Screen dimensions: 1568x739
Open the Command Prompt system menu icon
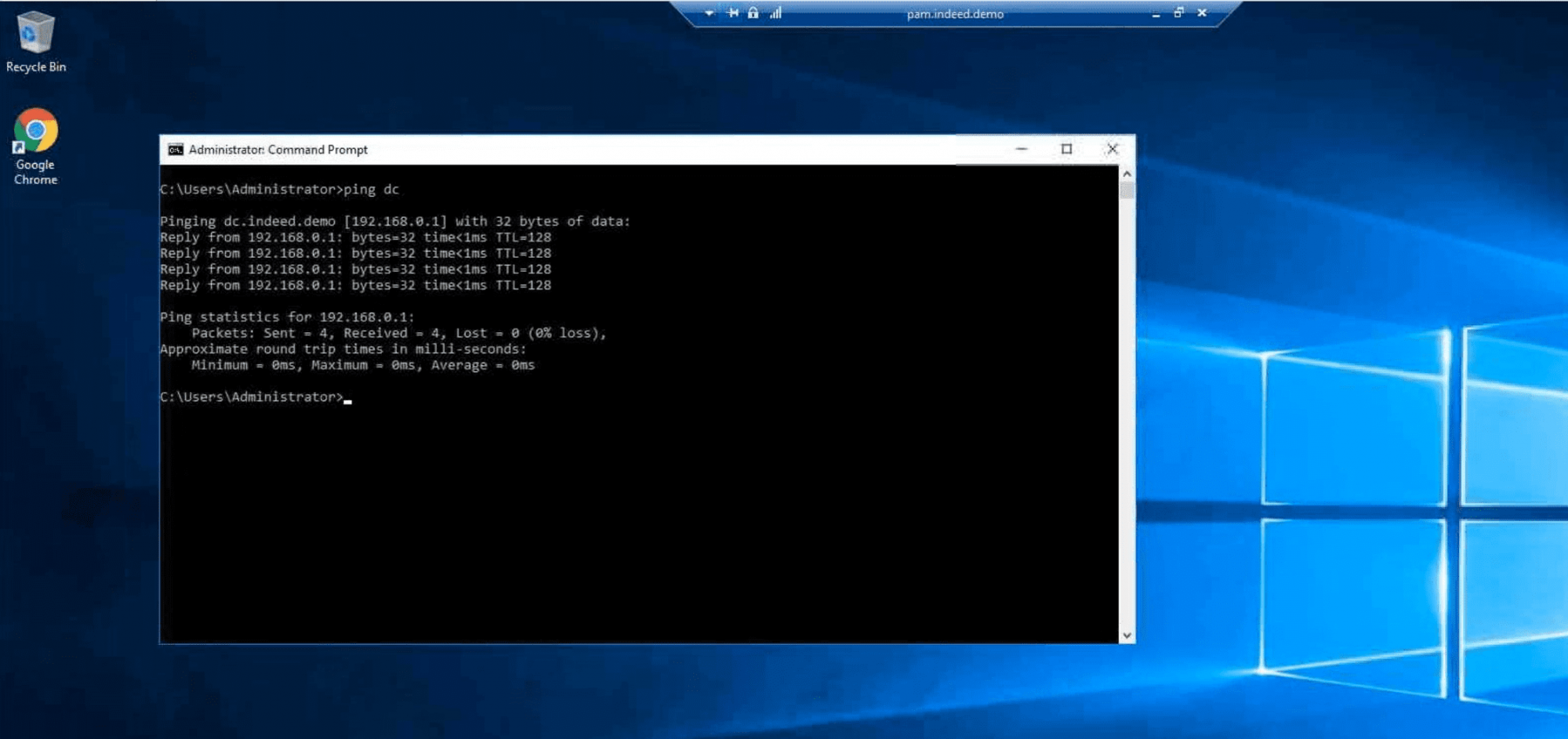tap(176, 150)
